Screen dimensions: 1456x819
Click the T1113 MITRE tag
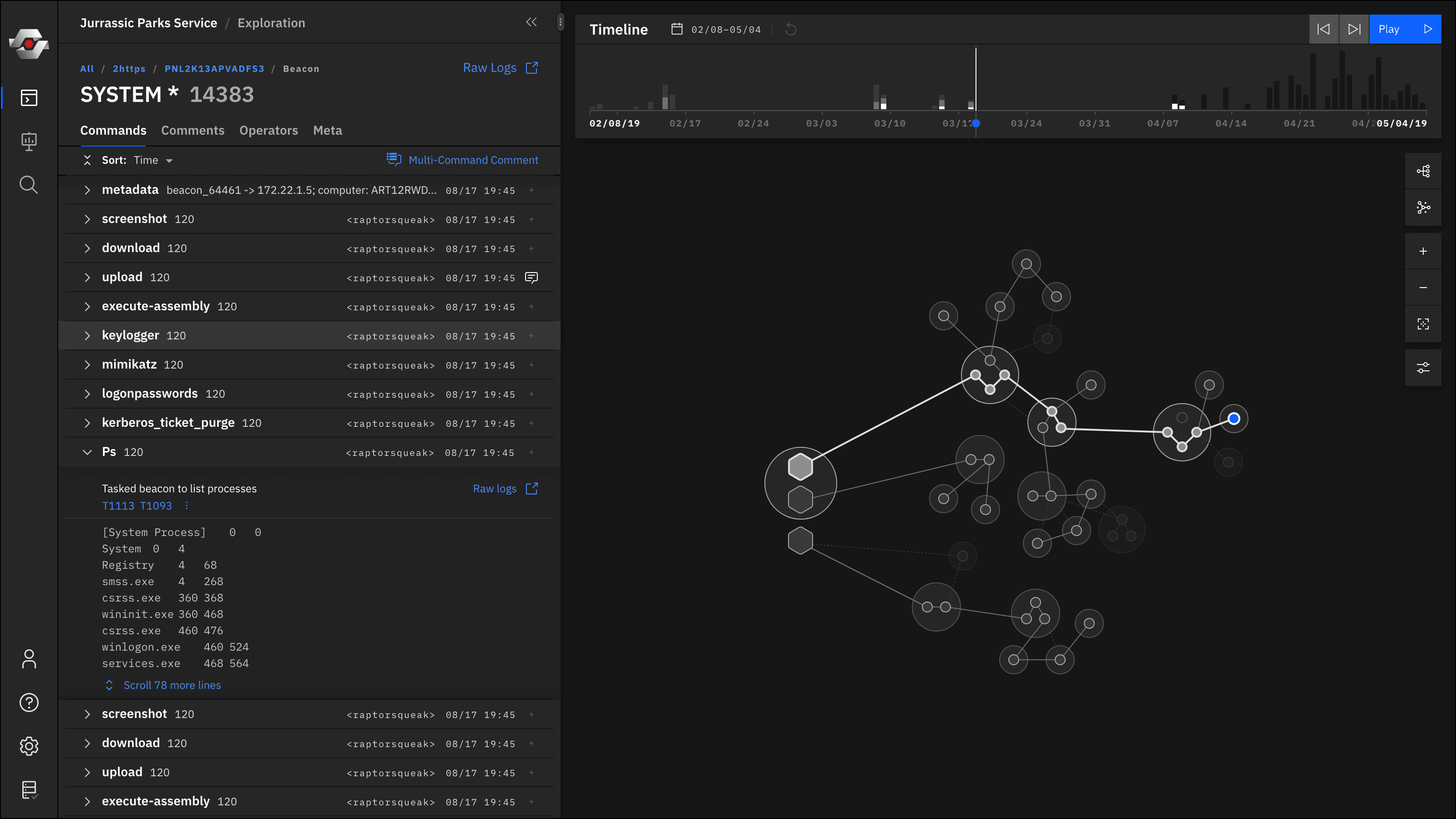tap(118, 506)
